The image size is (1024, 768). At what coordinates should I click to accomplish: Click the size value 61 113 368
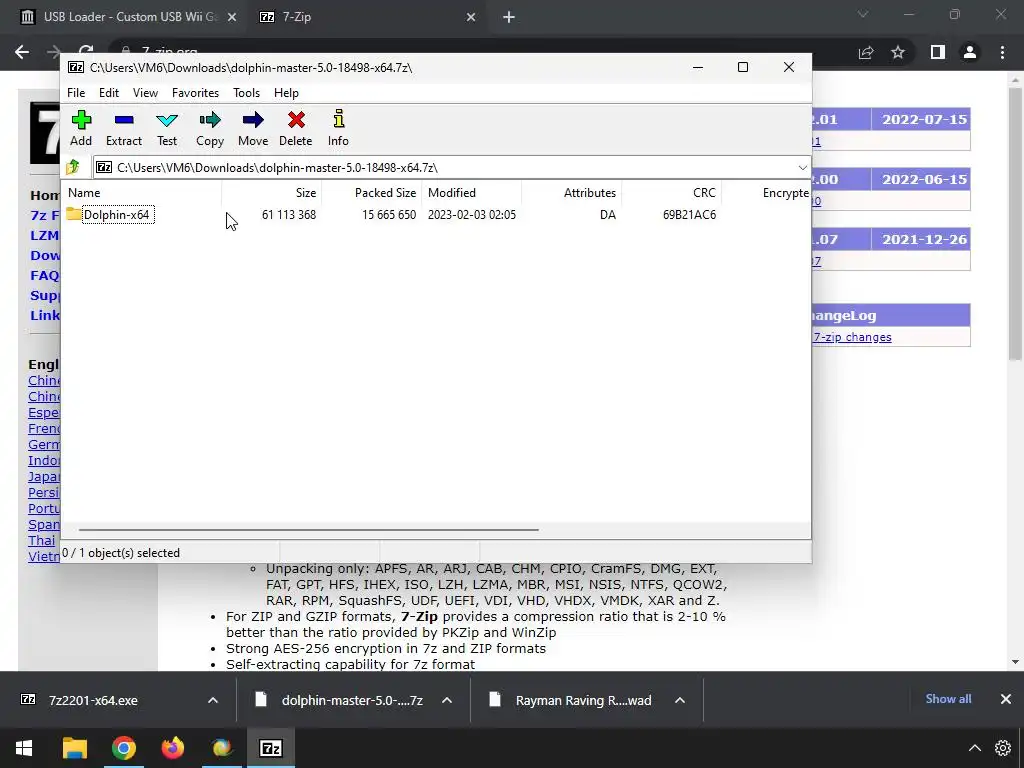pos(289,215)
